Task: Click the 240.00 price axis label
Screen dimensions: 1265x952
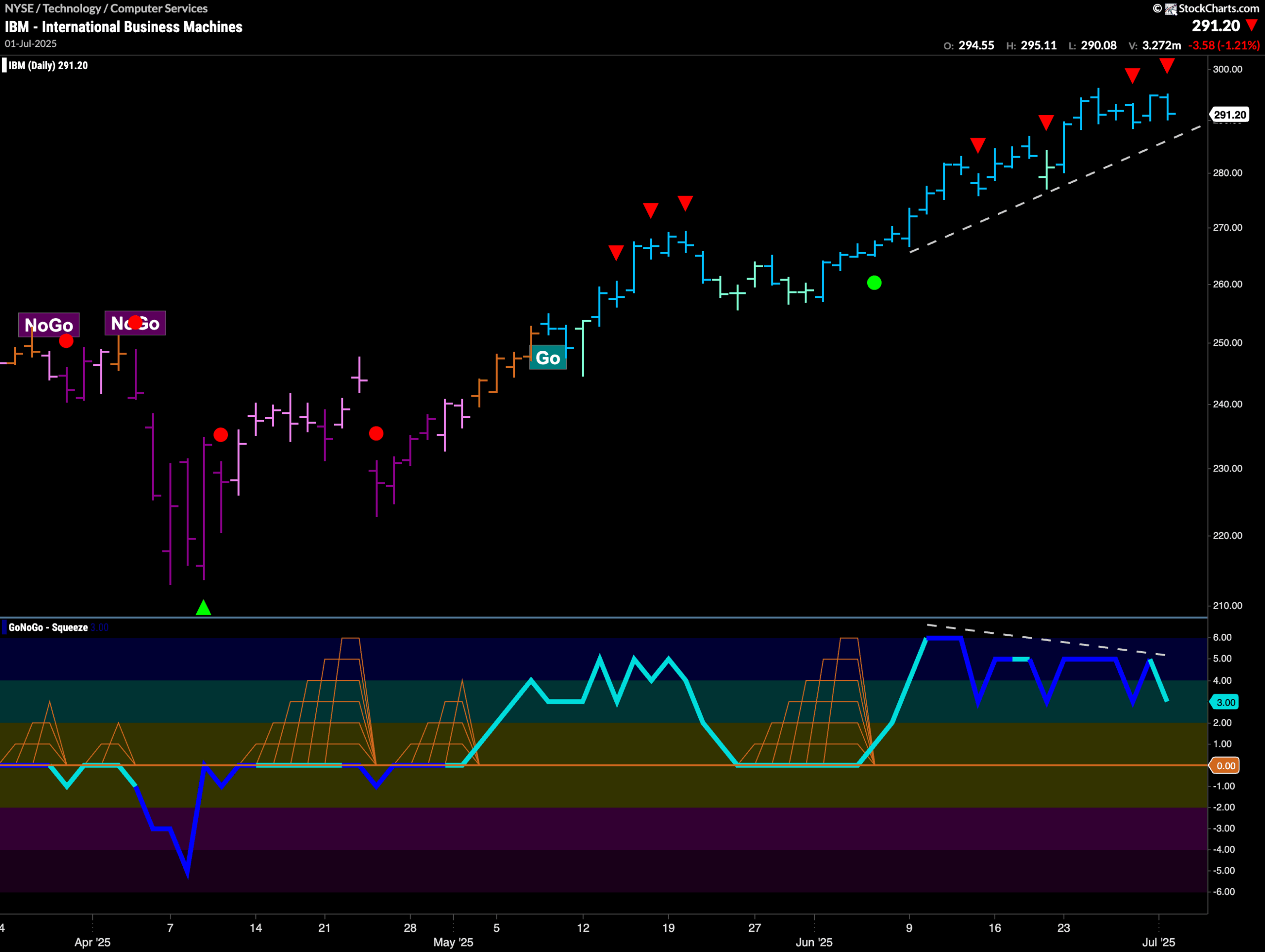Action: (x=1228, y=404)
